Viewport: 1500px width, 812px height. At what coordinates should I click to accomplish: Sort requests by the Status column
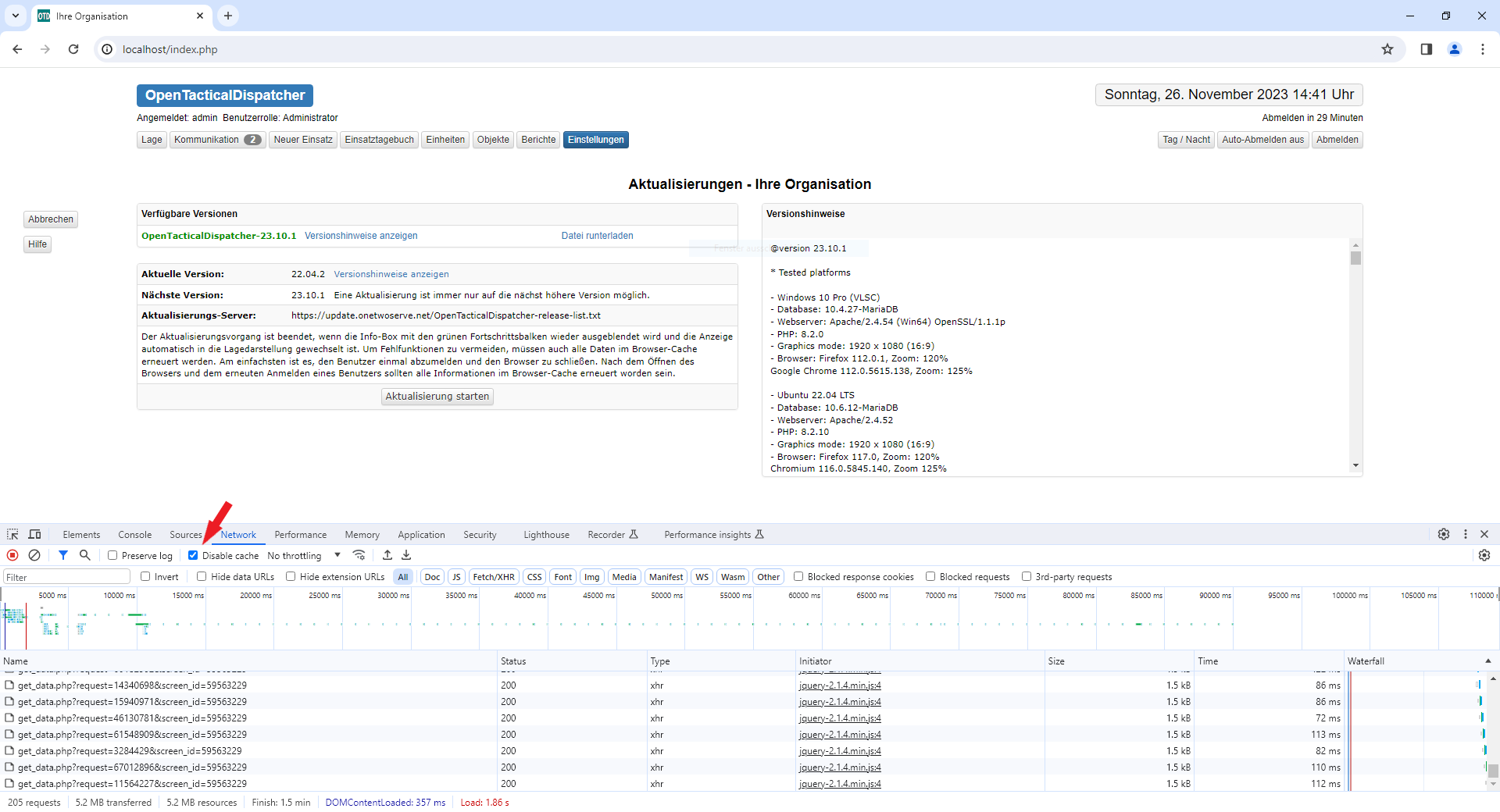pos(573,661)
